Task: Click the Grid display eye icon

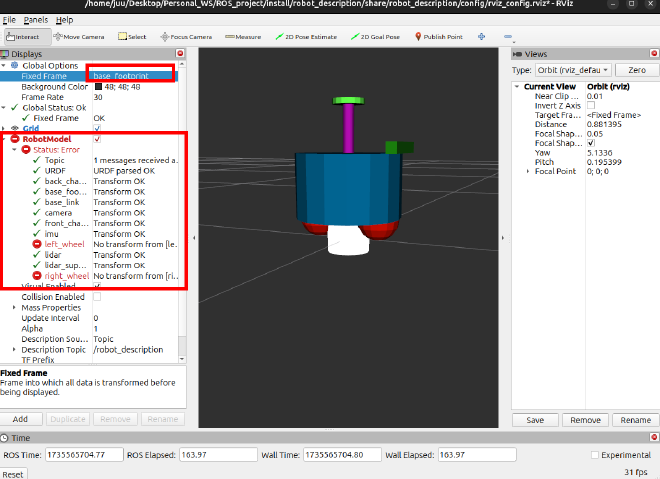Action: coord(15,128)
